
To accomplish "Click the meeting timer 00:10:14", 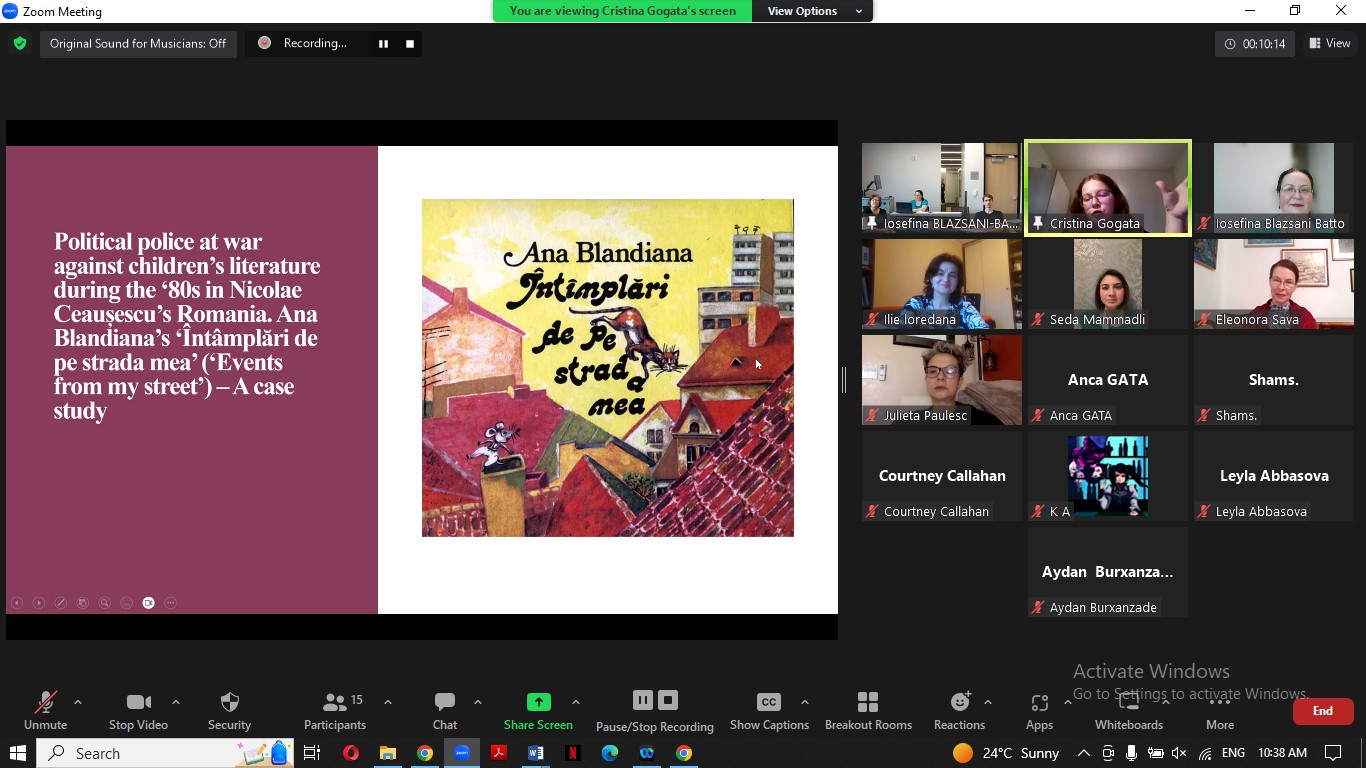I will [x=1255, y=43].
